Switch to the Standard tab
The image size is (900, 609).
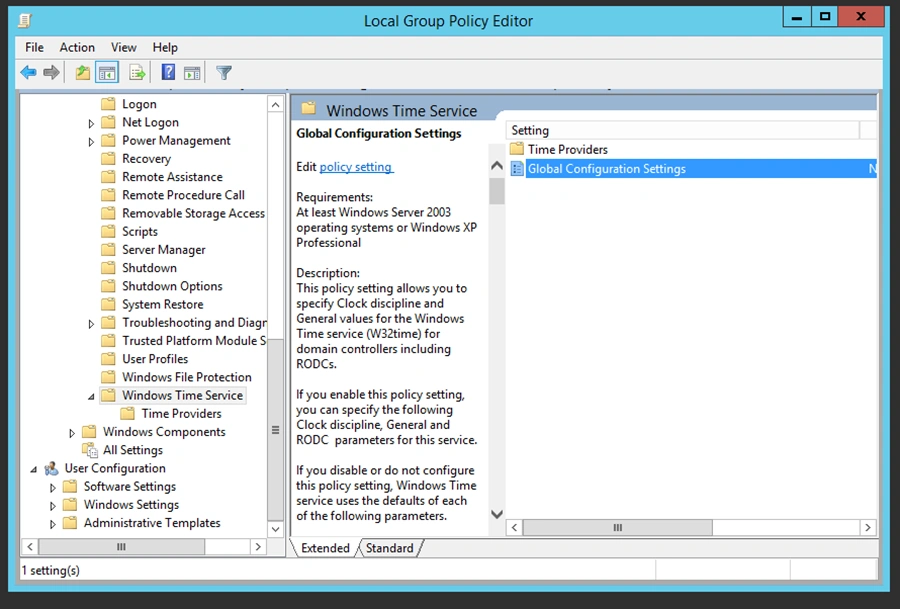click(x=390, y=548)
